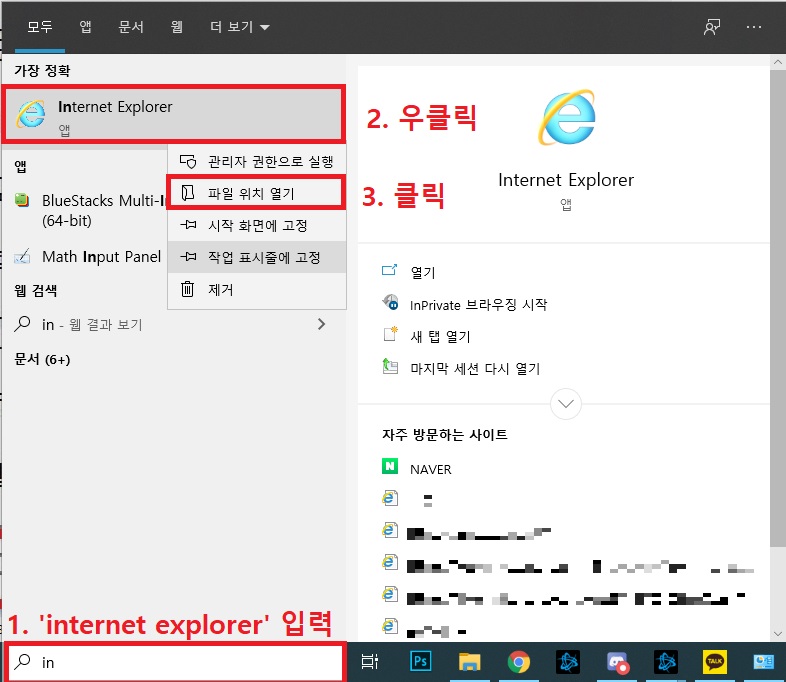
Task: Click the magnifier icon in search box
Action: [x=22, y=661]
